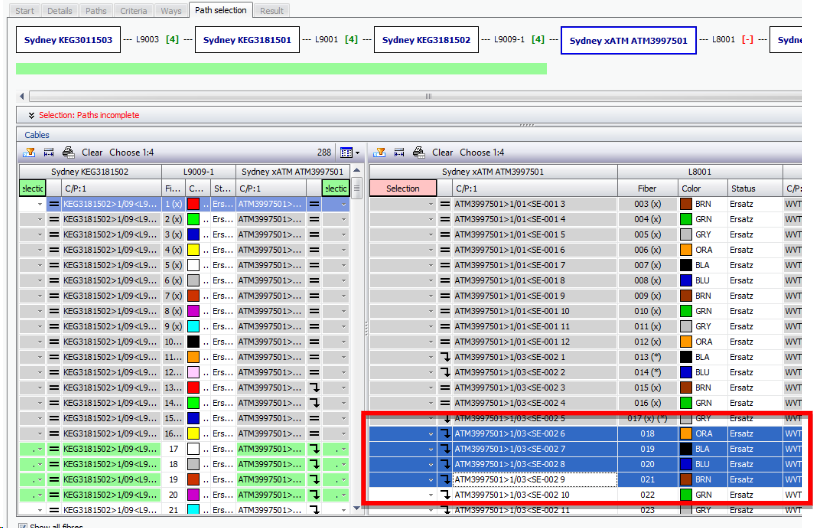The image size is (816, 528).
Task: Click Choose 1:4 in the left cables toolbar
Action: point(132,152)
